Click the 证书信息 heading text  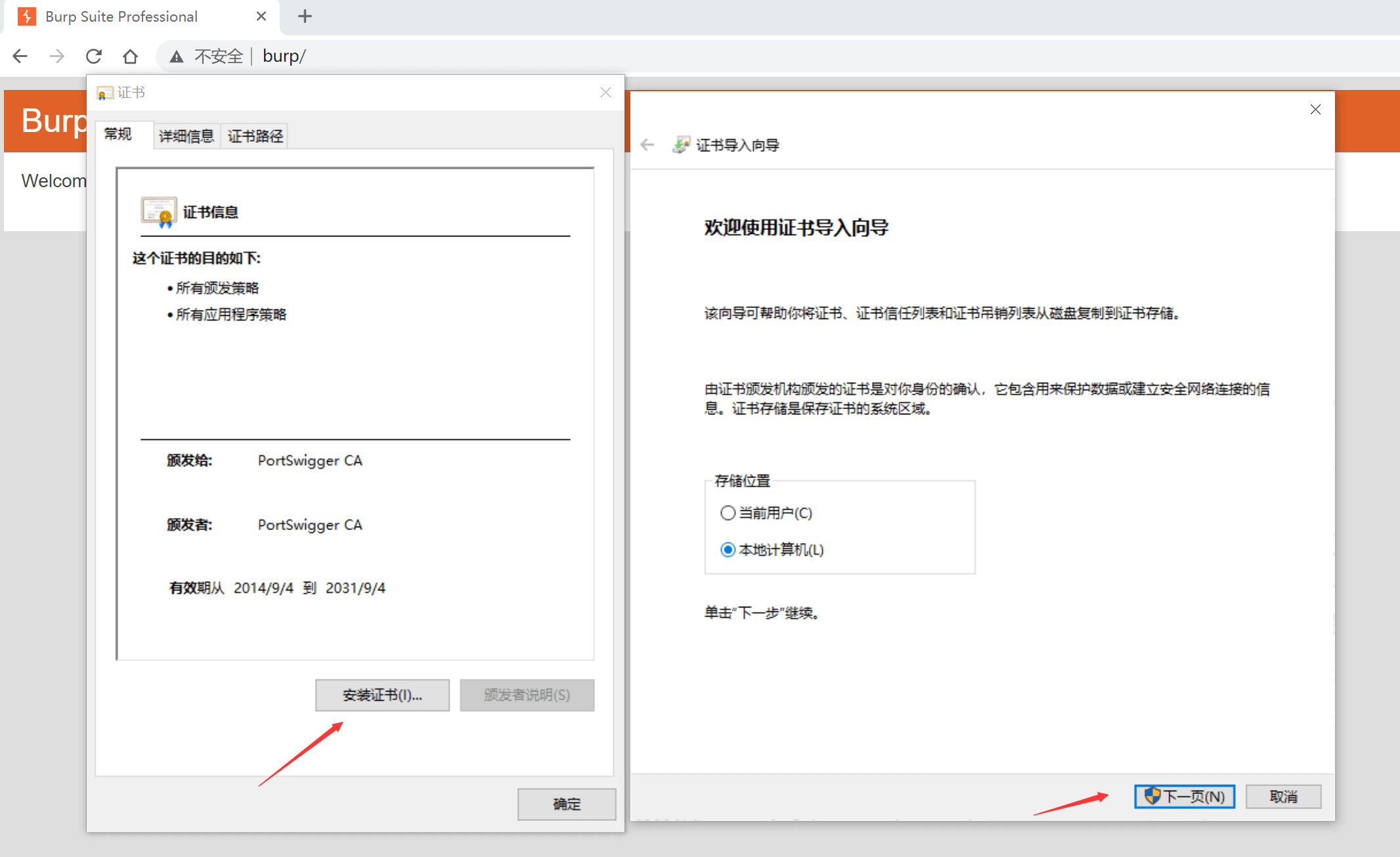(210, 212)
